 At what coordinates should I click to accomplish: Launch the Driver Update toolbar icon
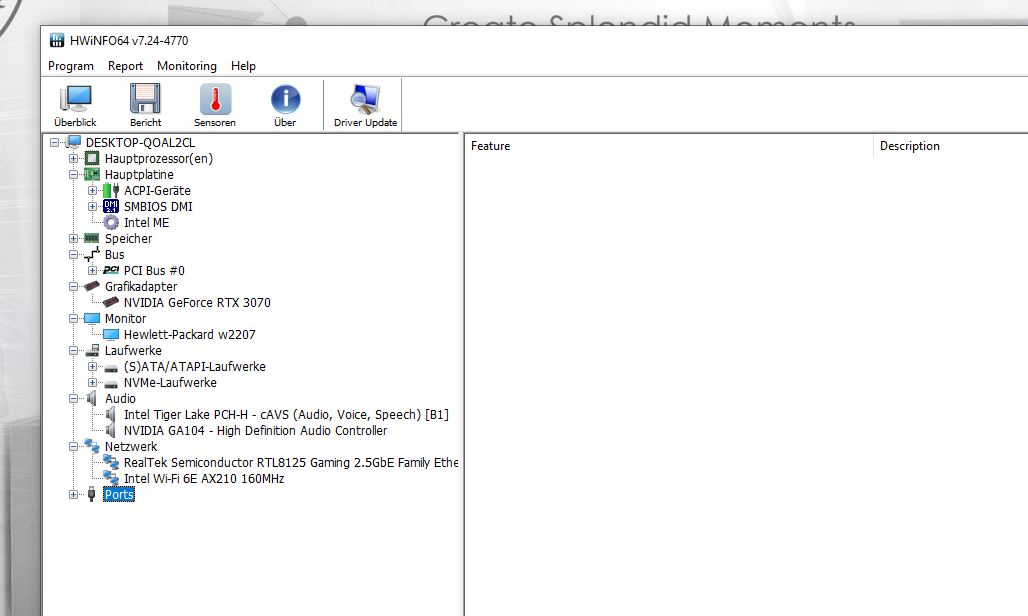(365, 100)
